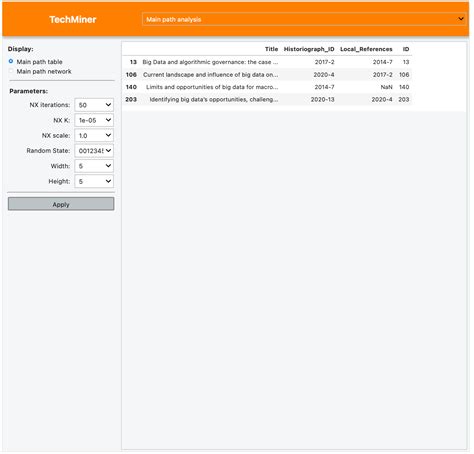474x454 pixels.
Task: Click the Title column header
Action: [271, 49]
